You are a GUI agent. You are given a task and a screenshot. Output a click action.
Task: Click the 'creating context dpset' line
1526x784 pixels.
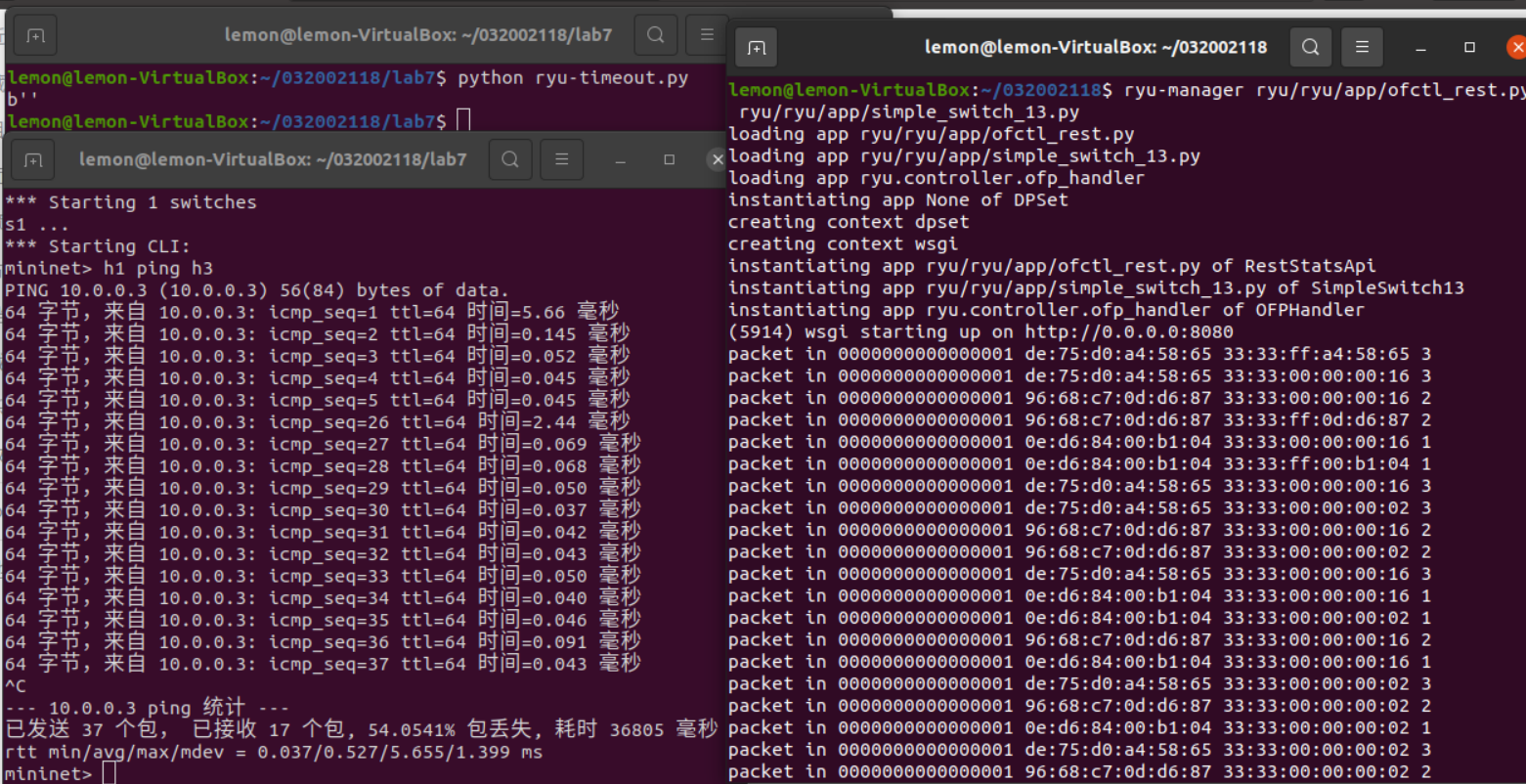tap(849, 222)
